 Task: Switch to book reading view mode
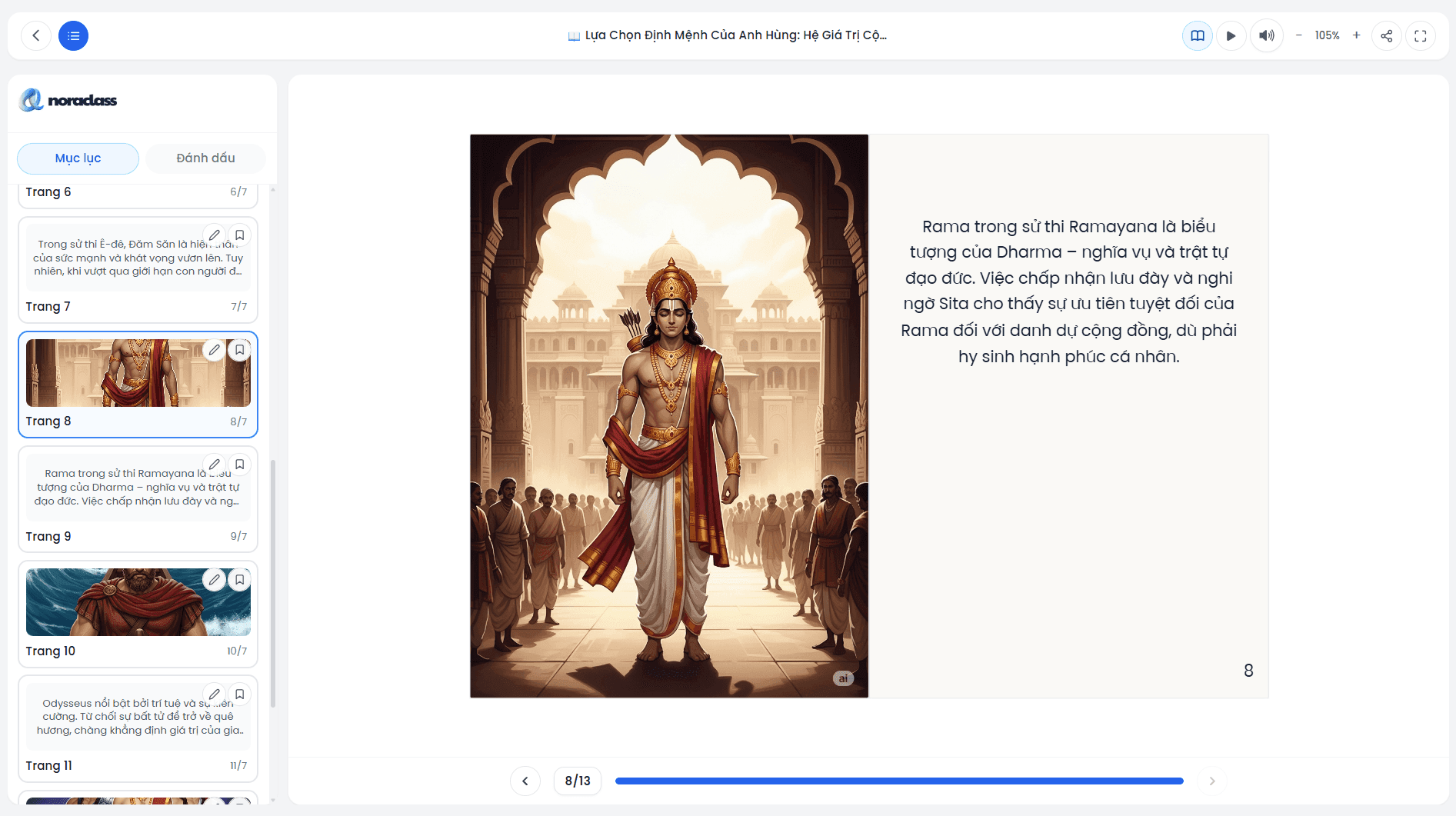(x=1198, y=35)
